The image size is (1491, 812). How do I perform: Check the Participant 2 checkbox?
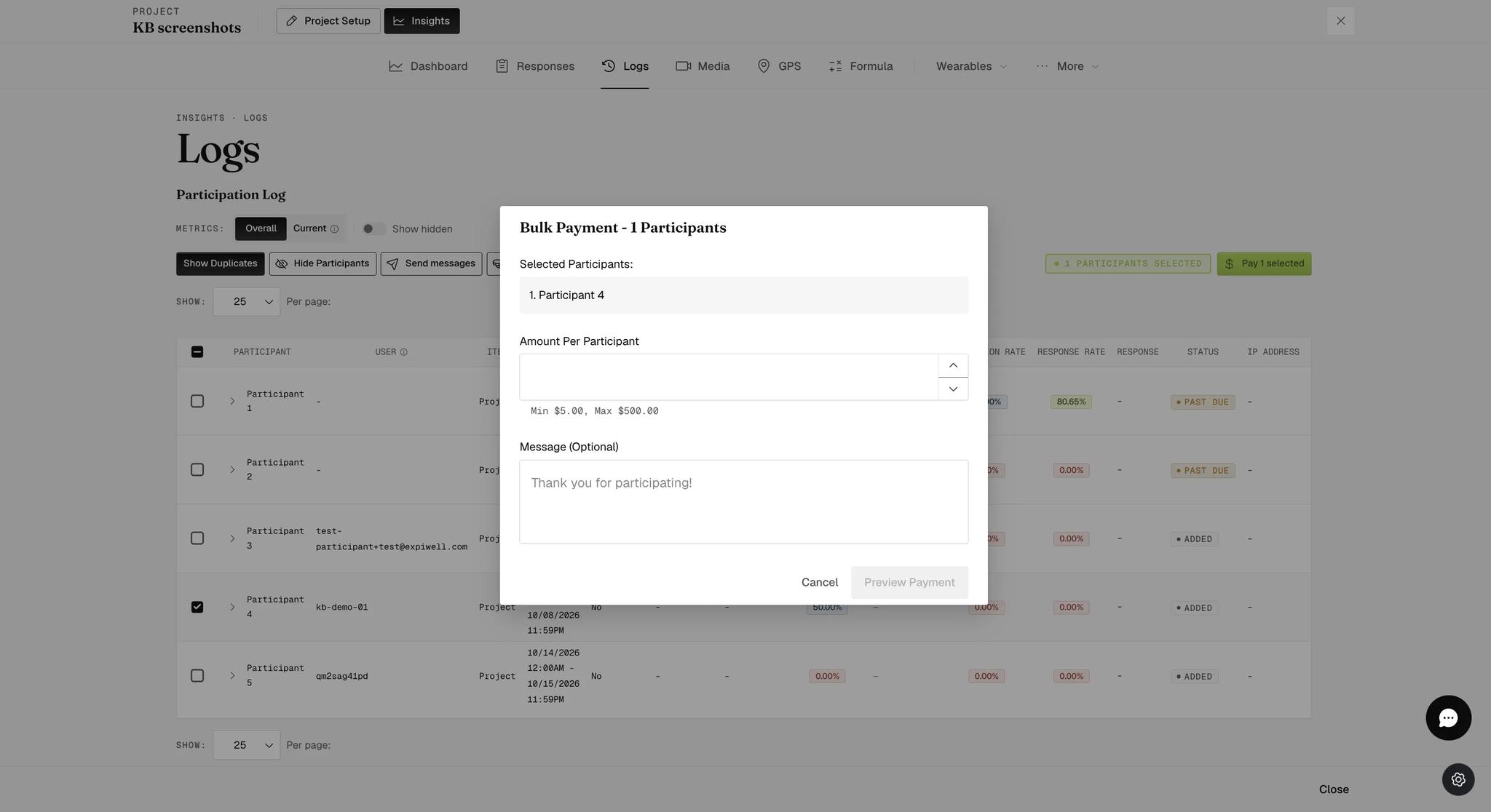(x=197, y=470)
